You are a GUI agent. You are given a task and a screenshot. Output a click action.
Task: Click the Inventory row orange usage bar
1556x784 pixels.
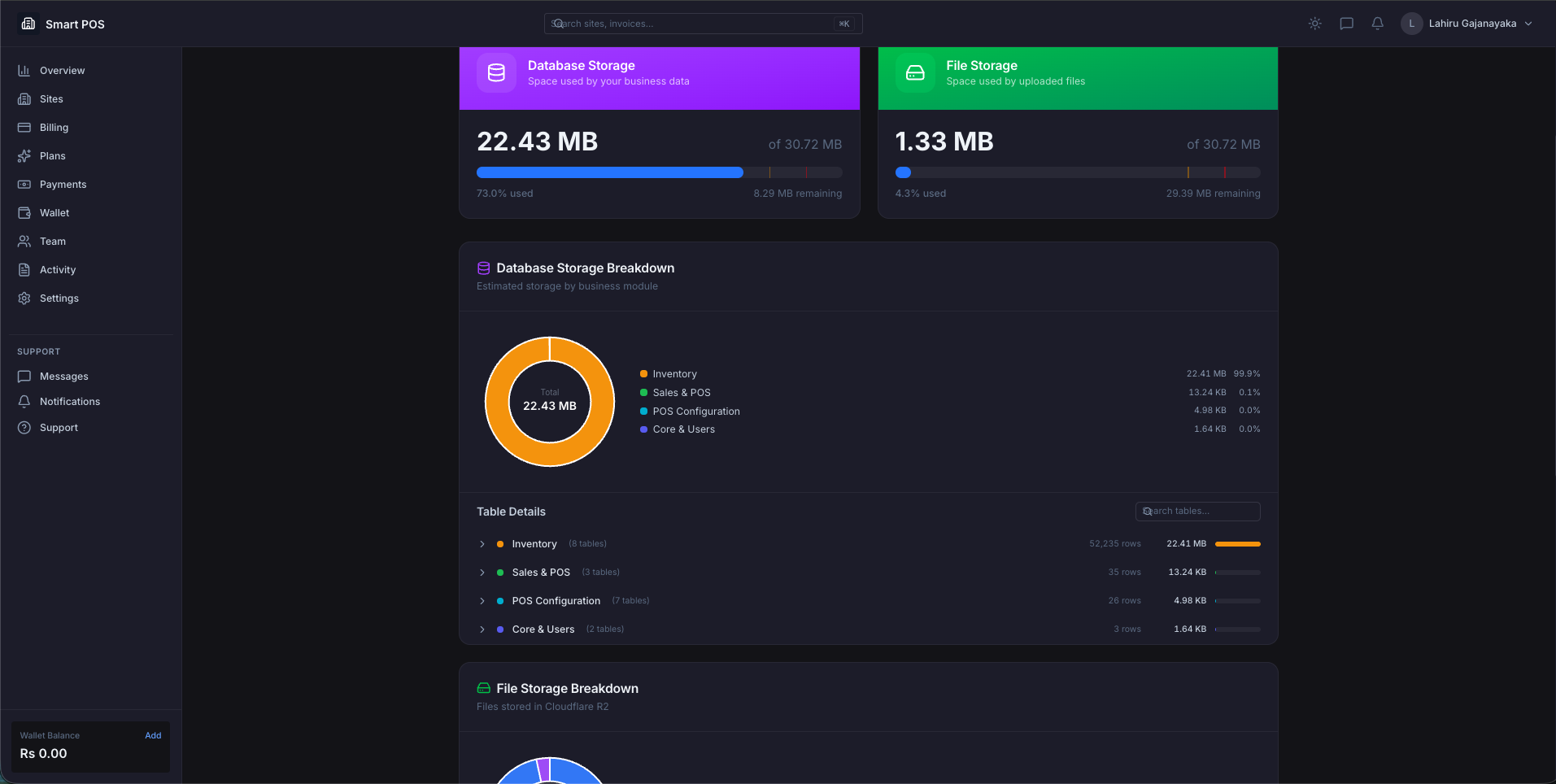tap(1237, 544)
